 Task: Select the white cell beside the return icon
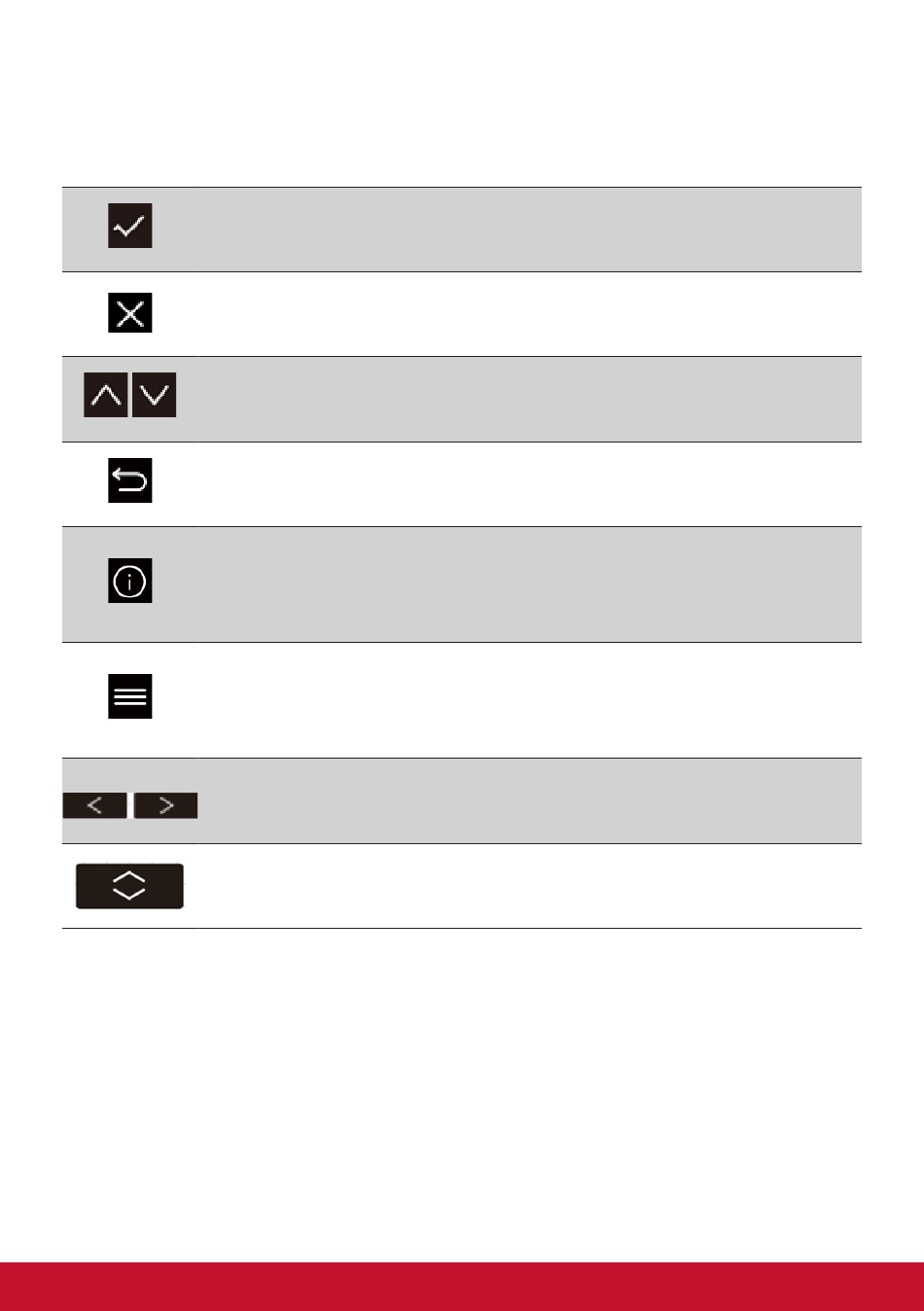tap(529, 484)
